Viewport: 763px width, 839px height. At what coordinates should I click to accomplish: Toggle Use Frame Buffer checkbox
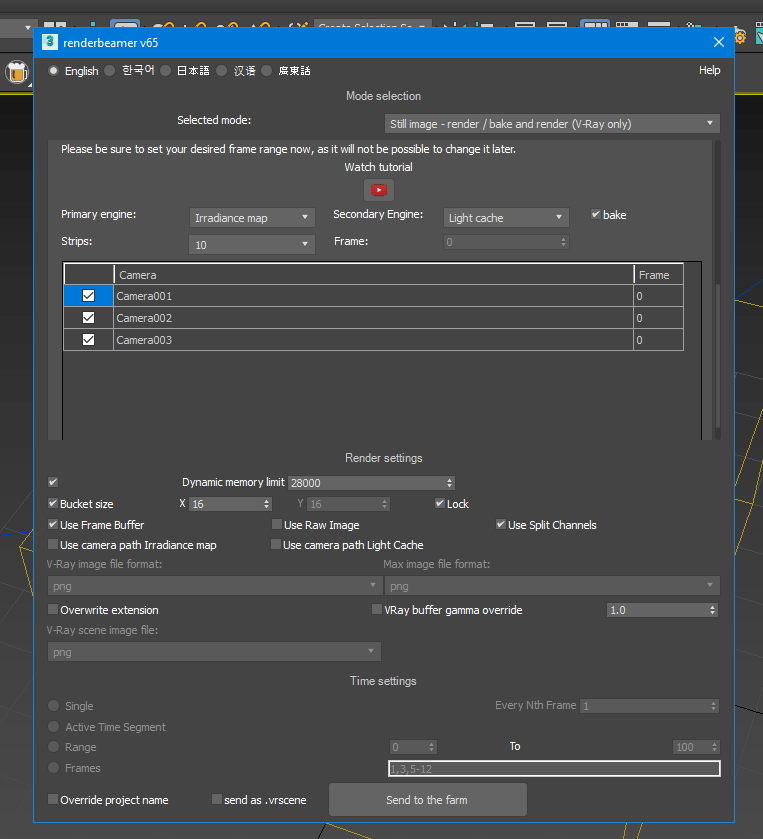click(53, 524)
